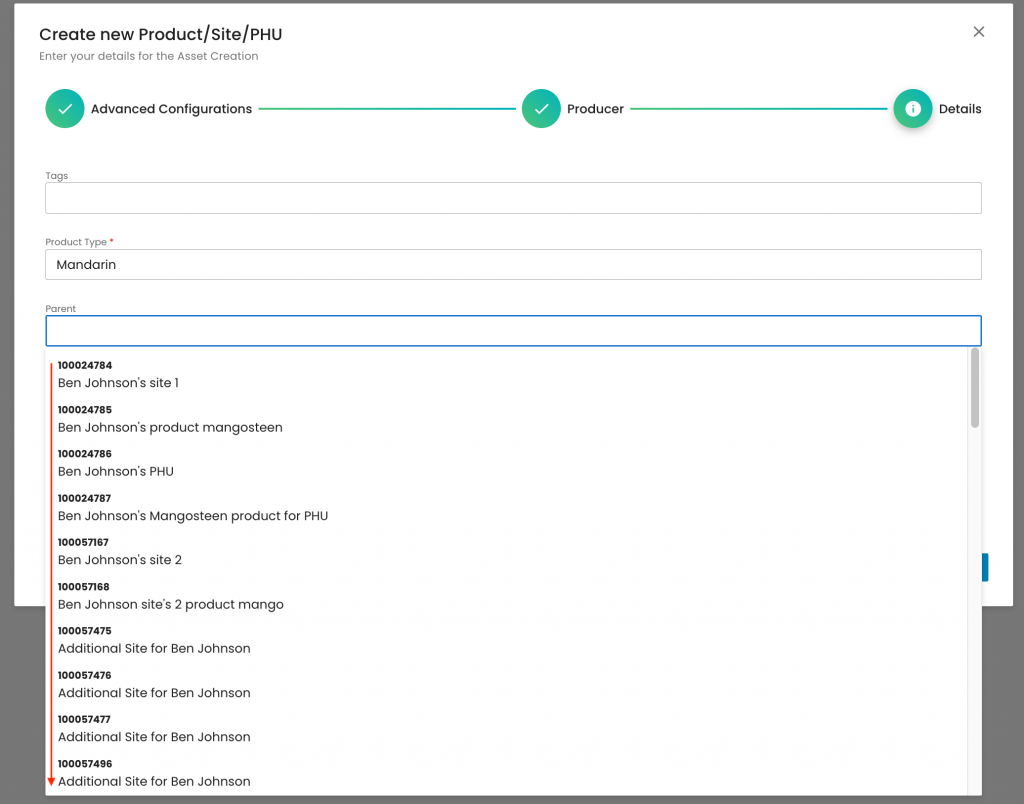
Task: Open the Product Type field showing Mandarin
Action: [x=513, y=265]
